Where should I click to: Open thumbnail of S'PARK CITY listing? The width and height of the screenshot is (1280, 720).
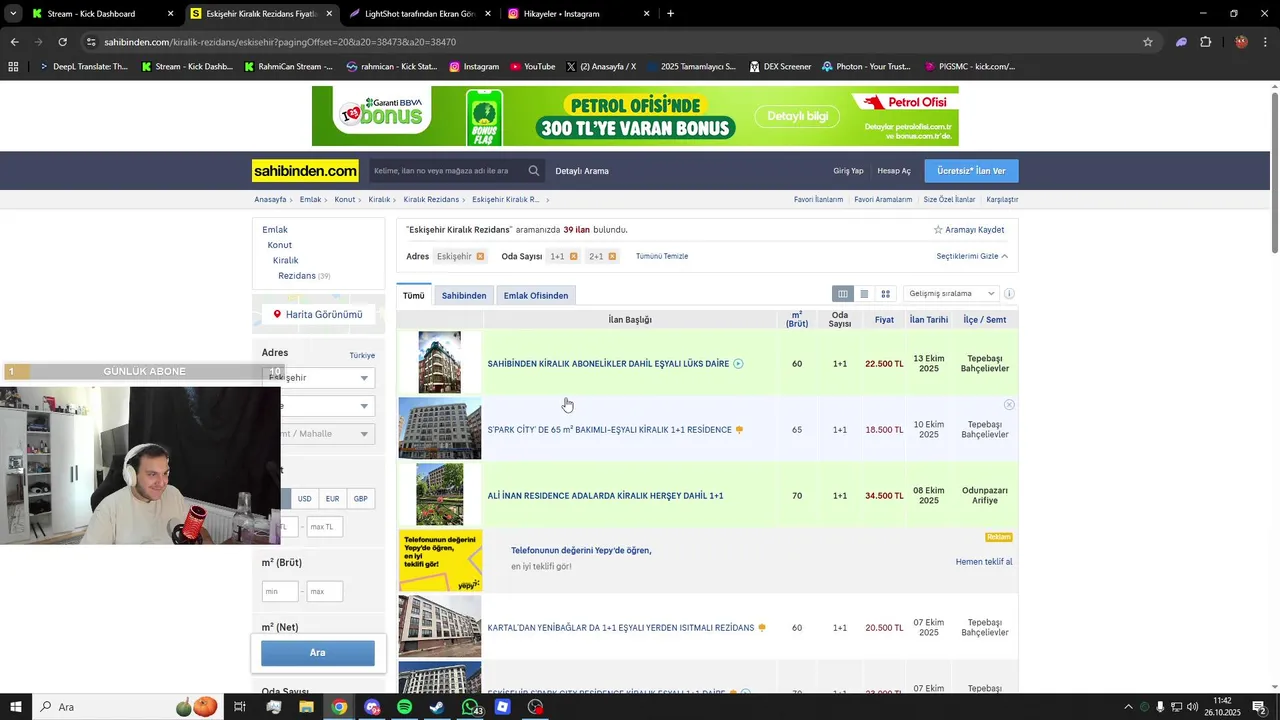[440, 429]
